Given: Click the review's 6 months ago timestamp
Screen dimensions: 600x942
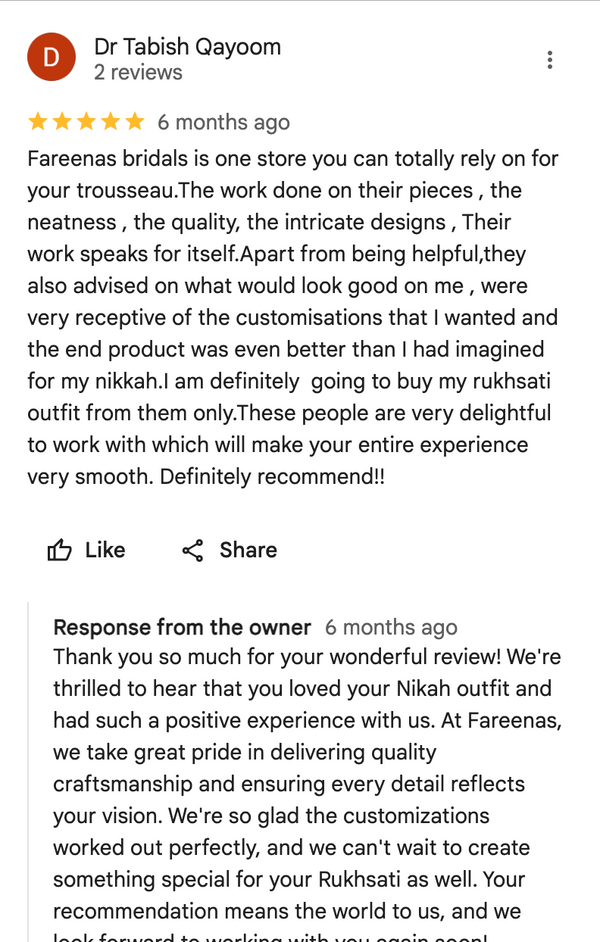Looking at the screenshot, I should (223, 122).
